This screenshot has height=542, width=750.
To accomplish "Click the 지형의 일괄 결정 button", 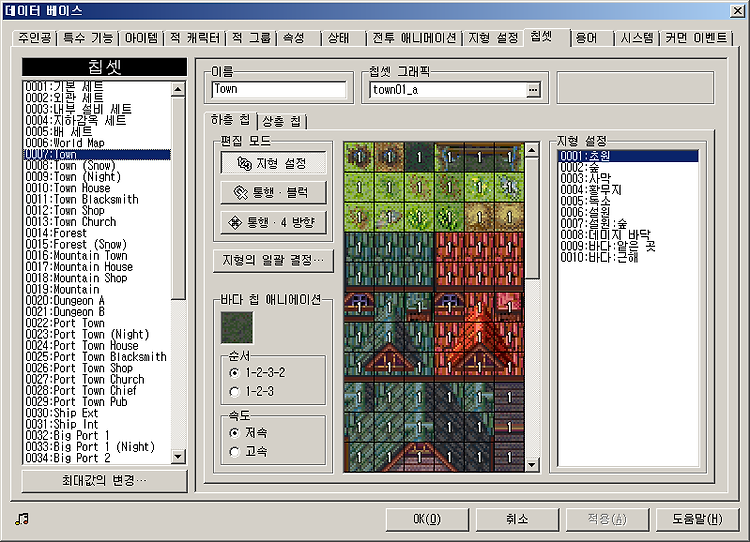I will pos(273,261).
